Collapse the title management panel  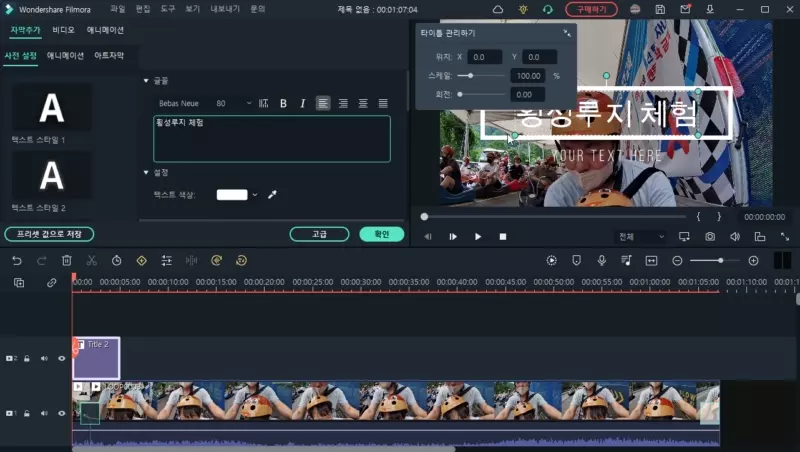(x=567, y=33)
